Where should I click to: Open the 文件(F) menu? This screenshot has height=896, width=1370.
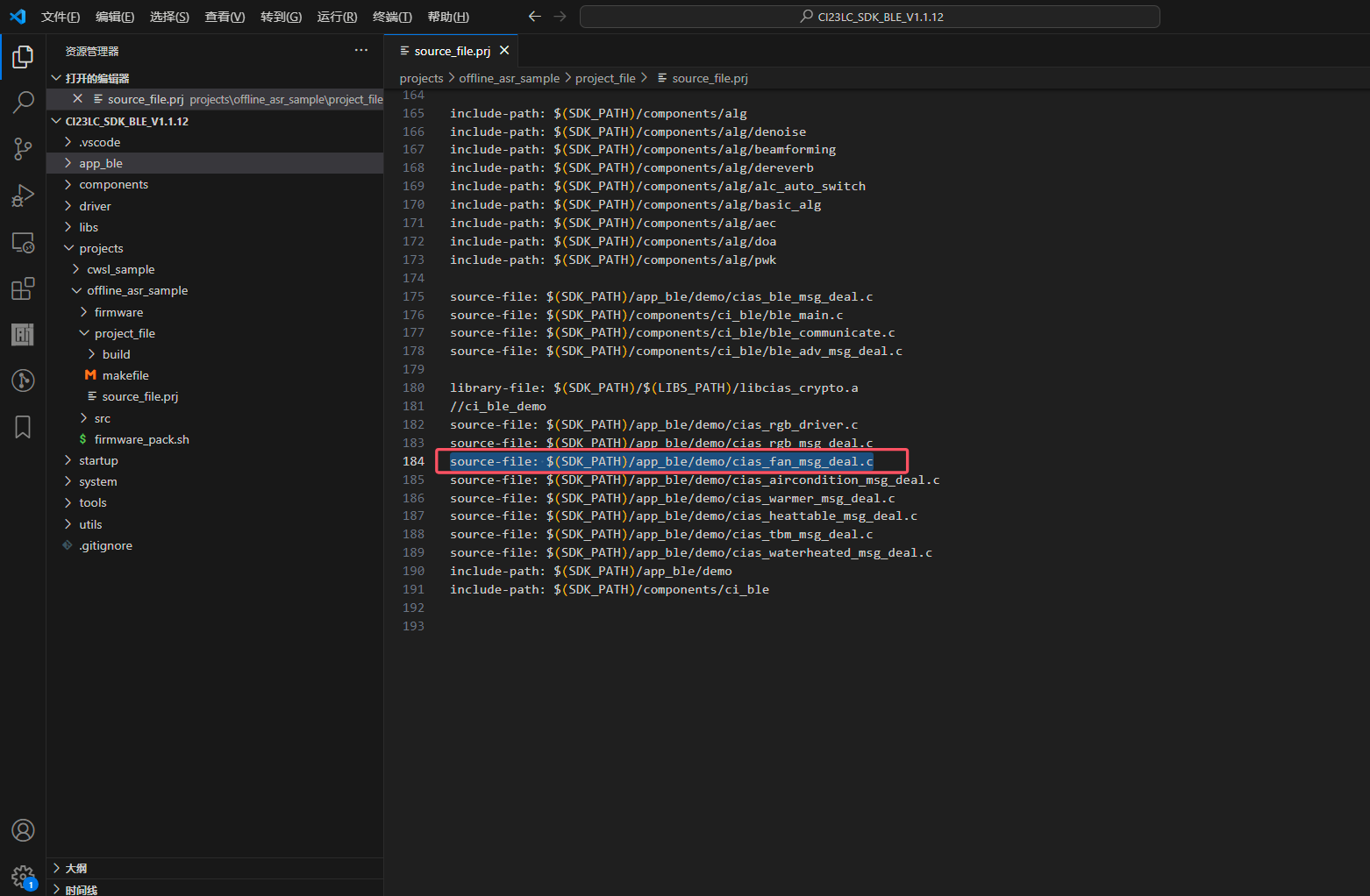coord(61,17)
